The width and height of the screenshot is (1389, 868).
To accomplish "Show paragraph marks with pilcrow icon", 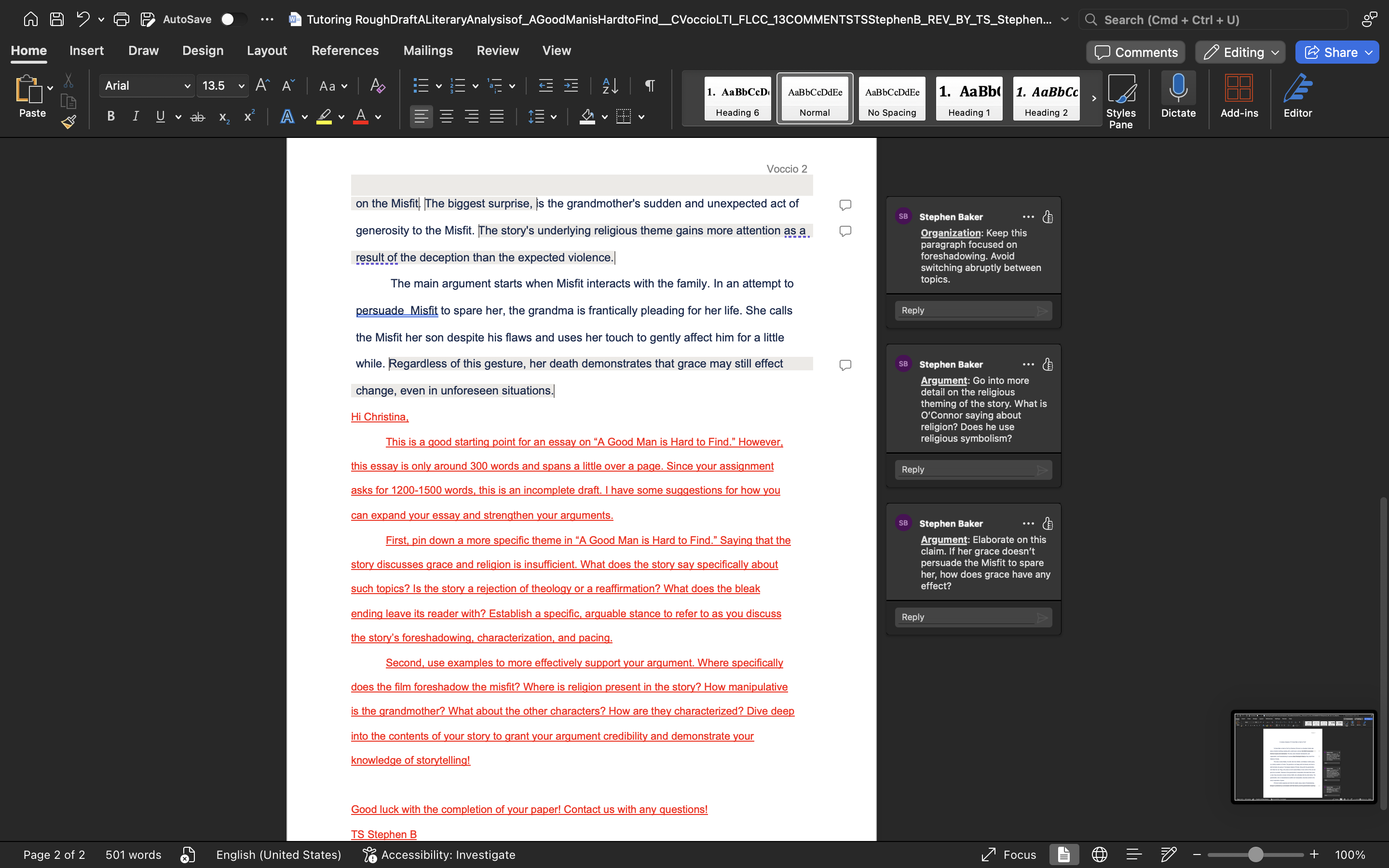I will point(650,86).
